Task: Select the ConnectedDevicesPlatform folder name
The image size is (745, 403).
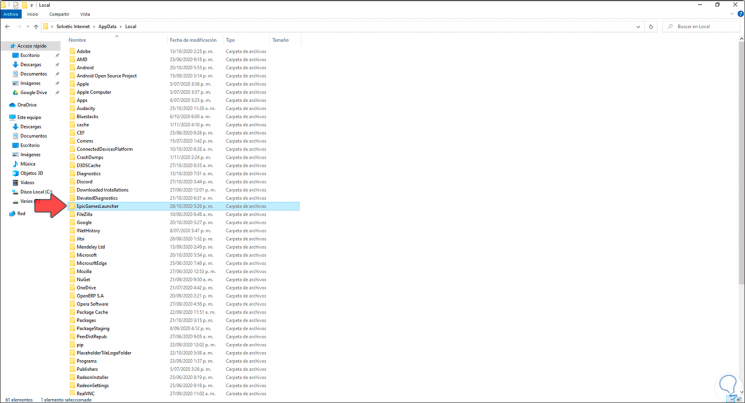Action: point(105,149)
